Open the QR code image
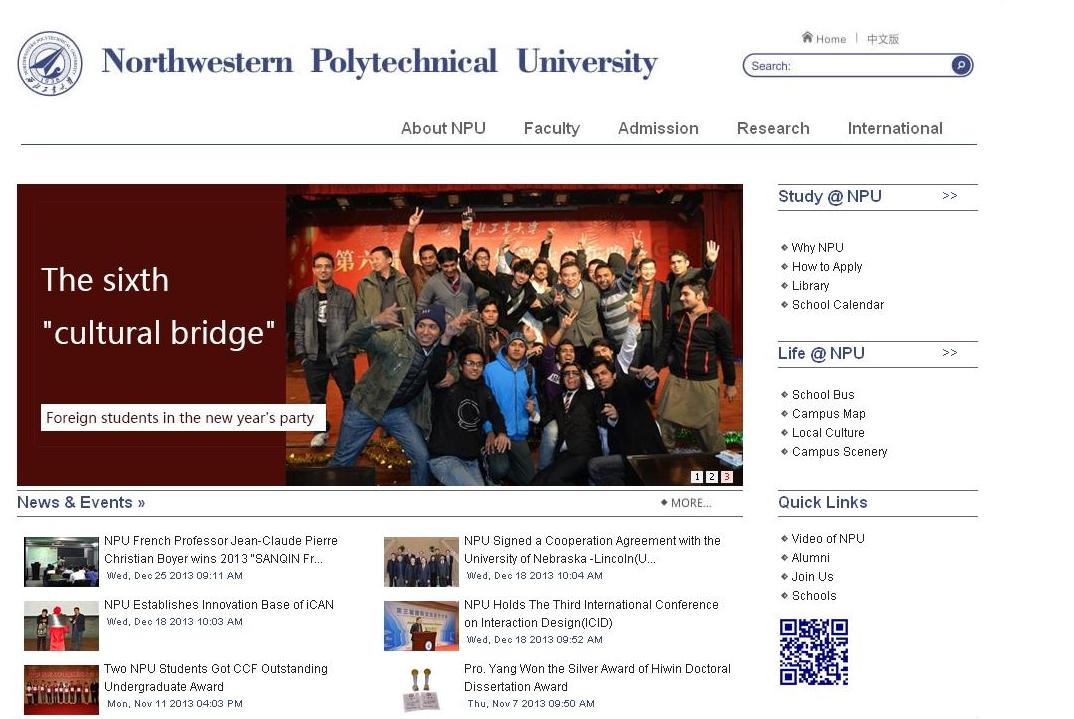Viewport: 1074px width, 719px height. pyautogui.click(x=814, y=651)
